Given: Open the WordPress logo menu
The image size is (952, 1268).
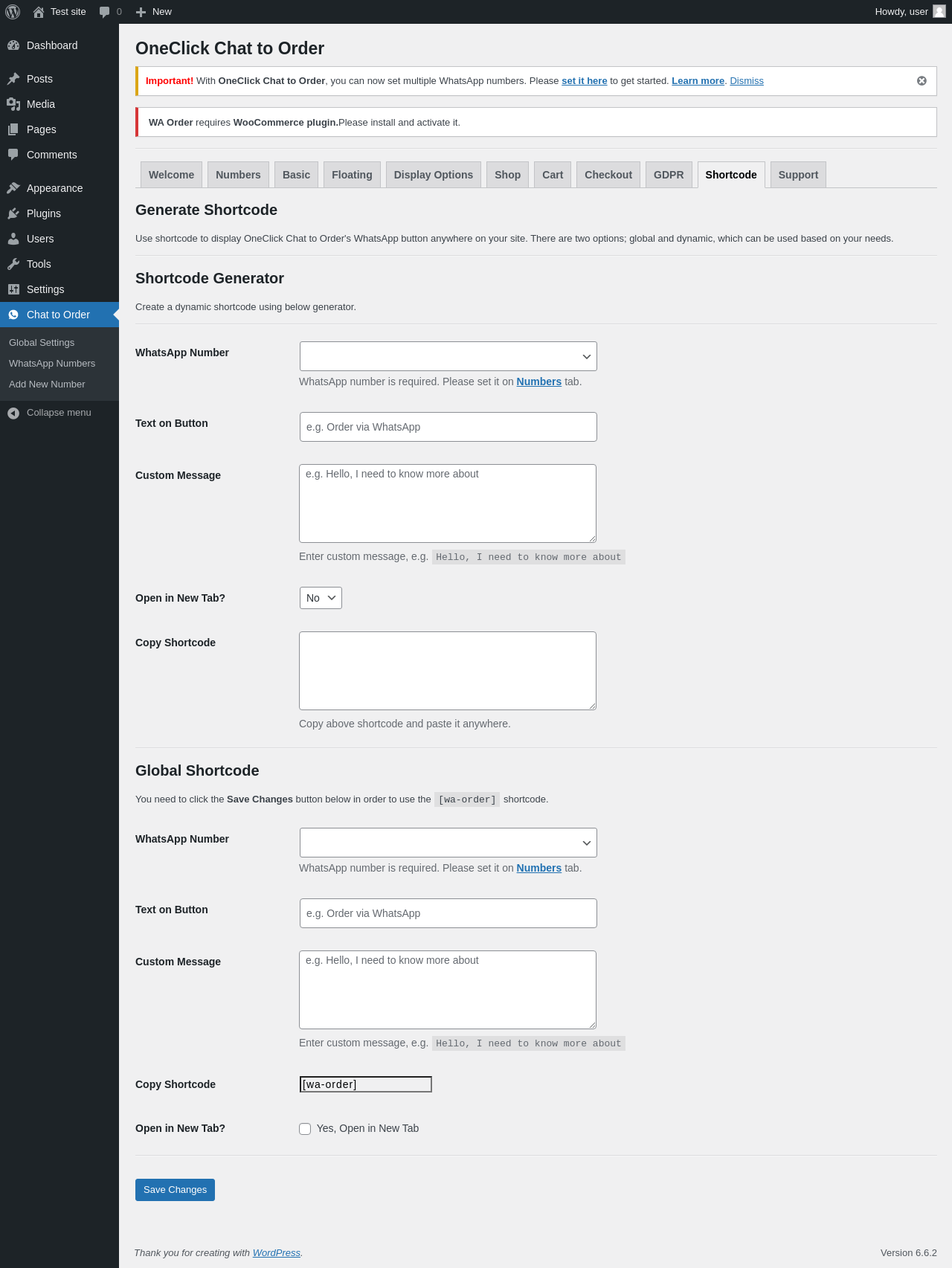Looking at the screenshot, I should [13, 12].
